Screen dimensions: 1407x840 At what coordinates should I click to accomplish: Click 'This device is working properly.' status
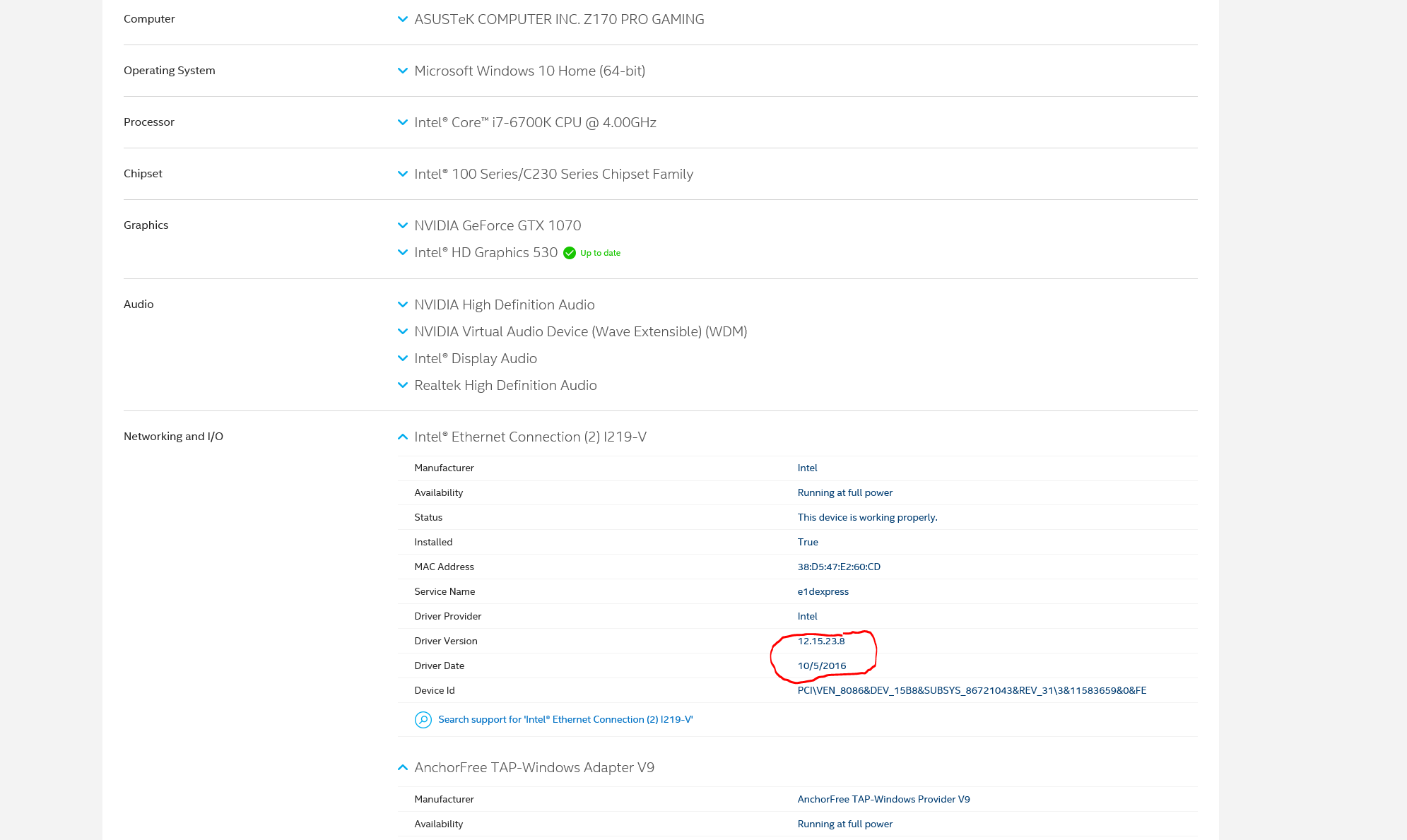click(867, 517)
